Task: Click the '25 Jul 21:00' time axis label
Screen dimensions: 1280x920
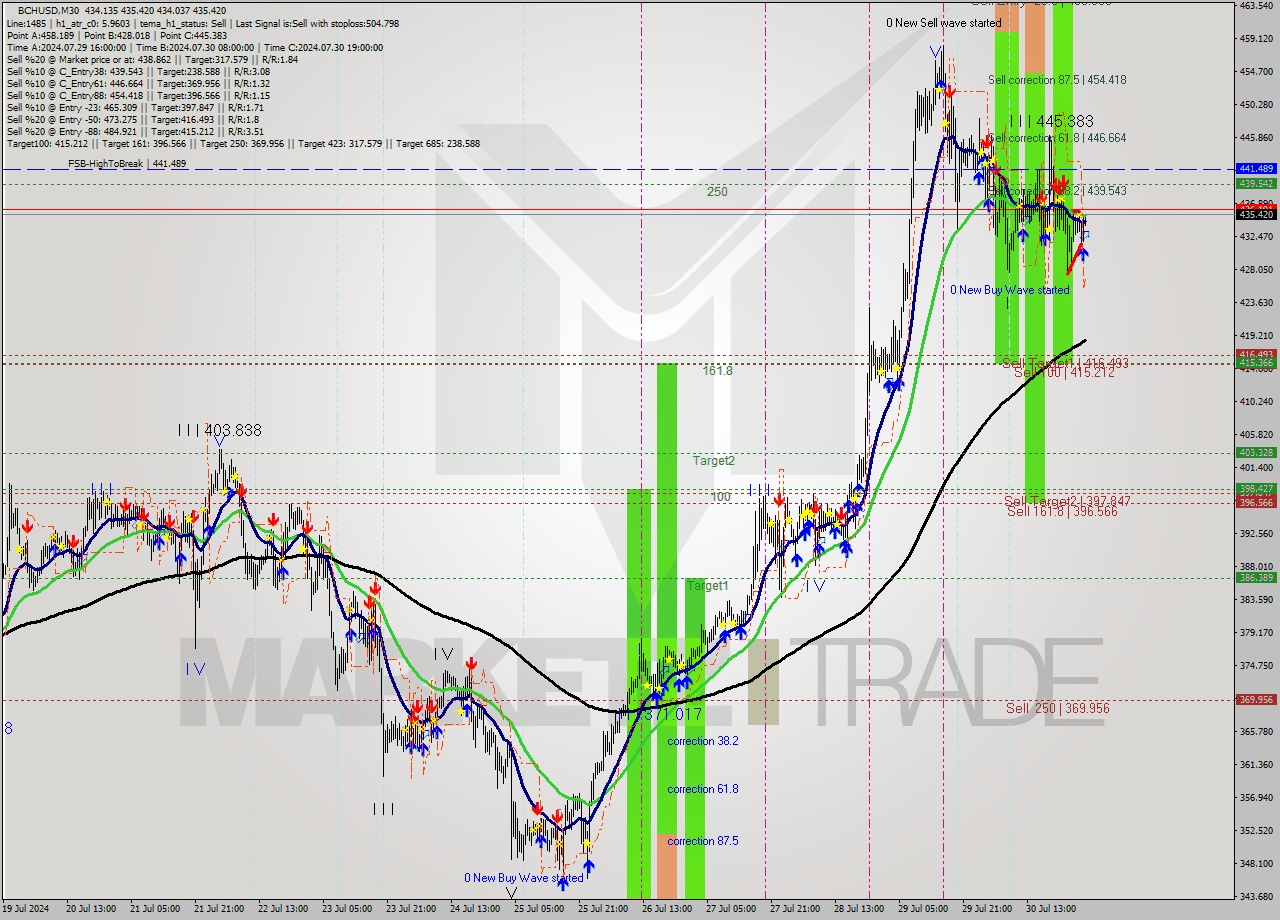Action: 603,909
